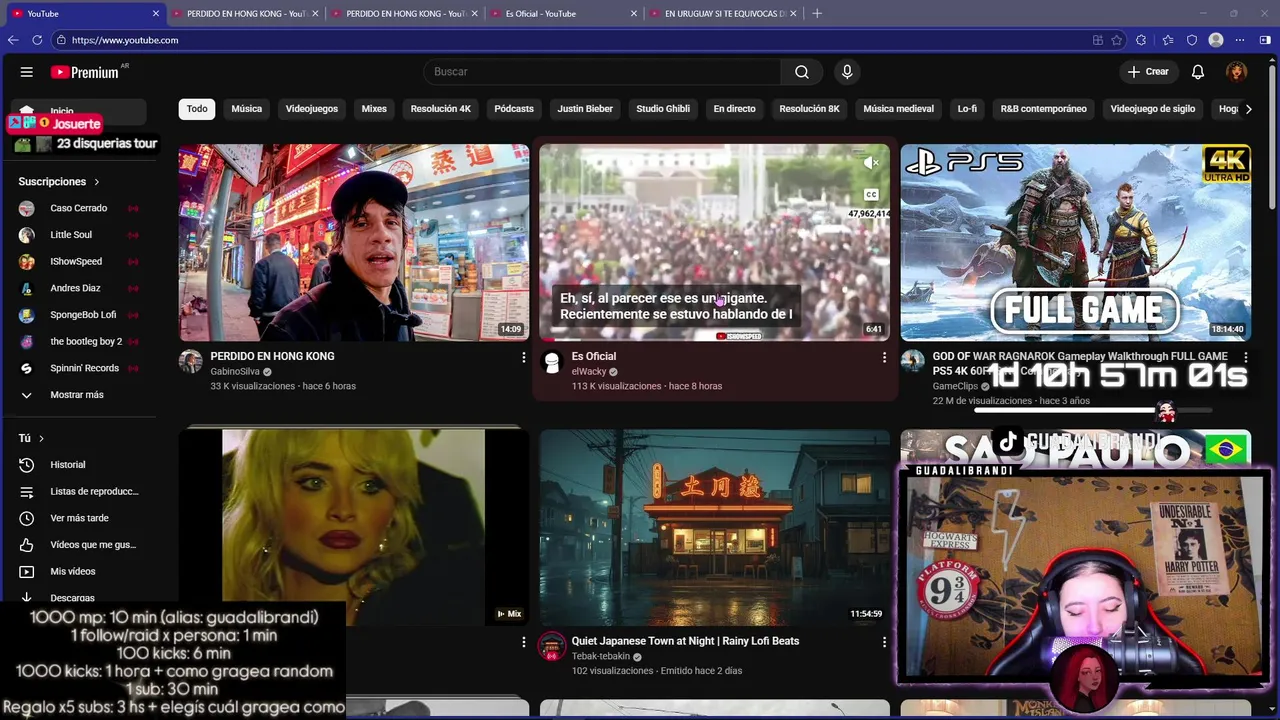Open the GabinoSilva channel avatar
This screenshot has width=1280, height=720.
191,361
